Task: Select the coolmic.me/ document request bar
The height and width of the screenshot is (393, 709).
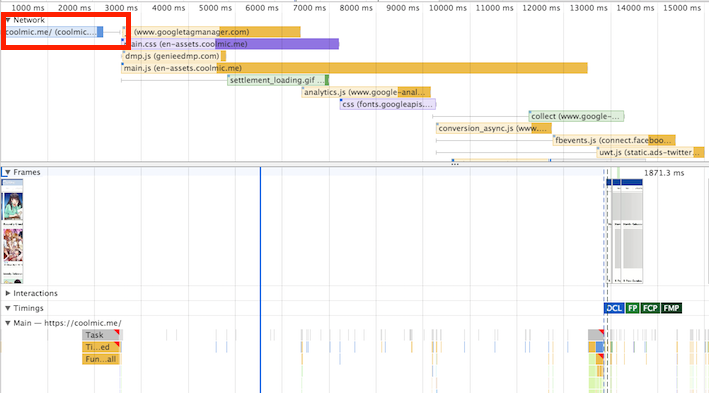Action: [x=54, y=32]
